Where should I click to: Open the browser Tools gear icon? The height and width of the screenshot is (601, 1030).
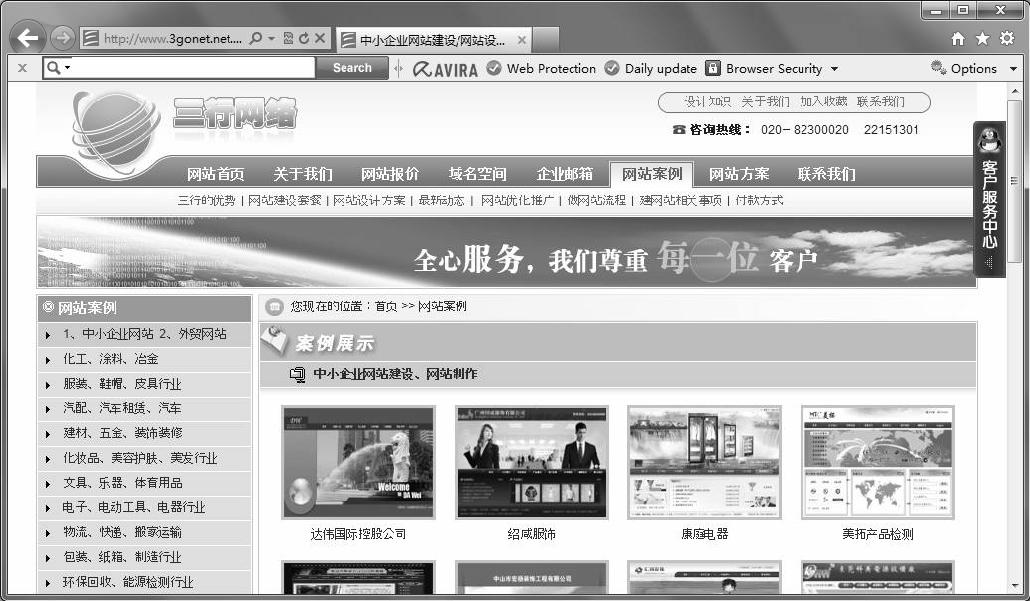click(x=1006, y=38)
